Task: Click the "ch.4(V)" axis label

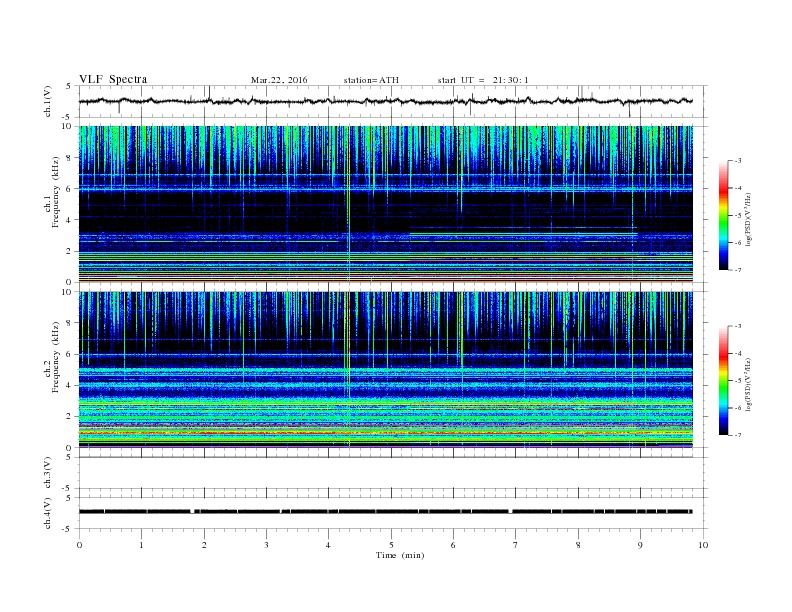Action: coord(48,513)
